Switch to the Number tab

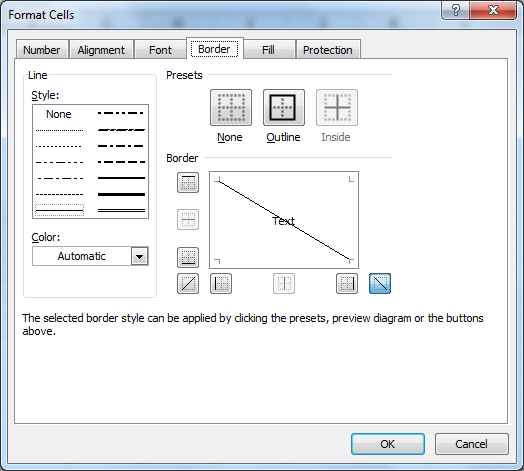(x=42, y=50)
